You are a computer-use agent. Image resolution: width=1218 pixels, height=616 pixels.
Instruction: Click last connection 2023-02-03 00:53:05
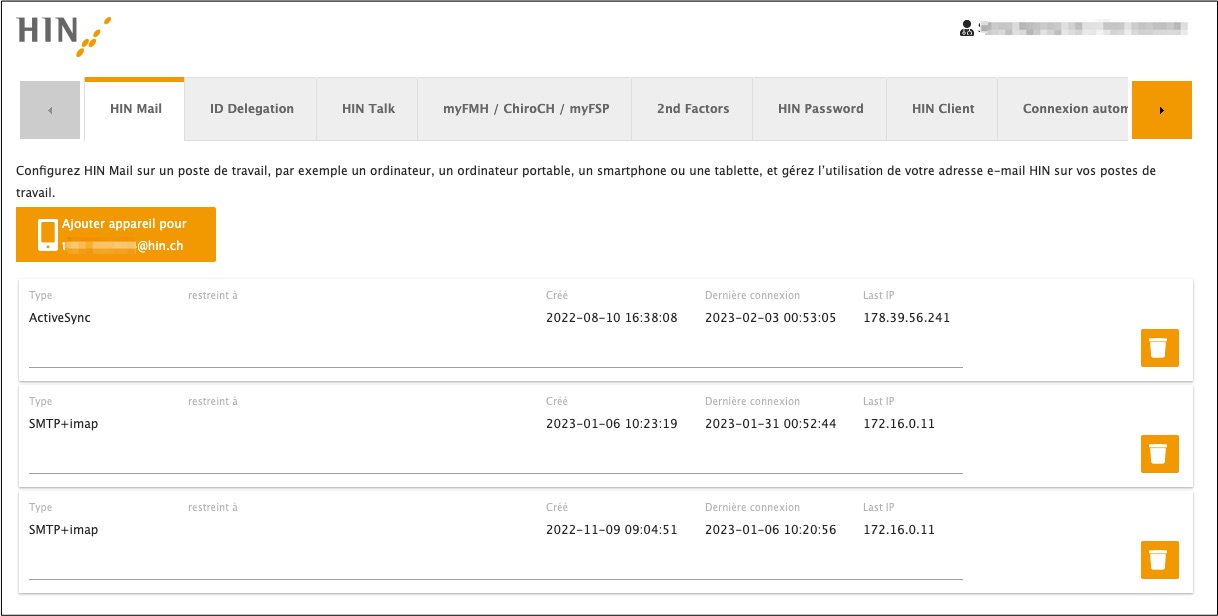coord(770,318)
